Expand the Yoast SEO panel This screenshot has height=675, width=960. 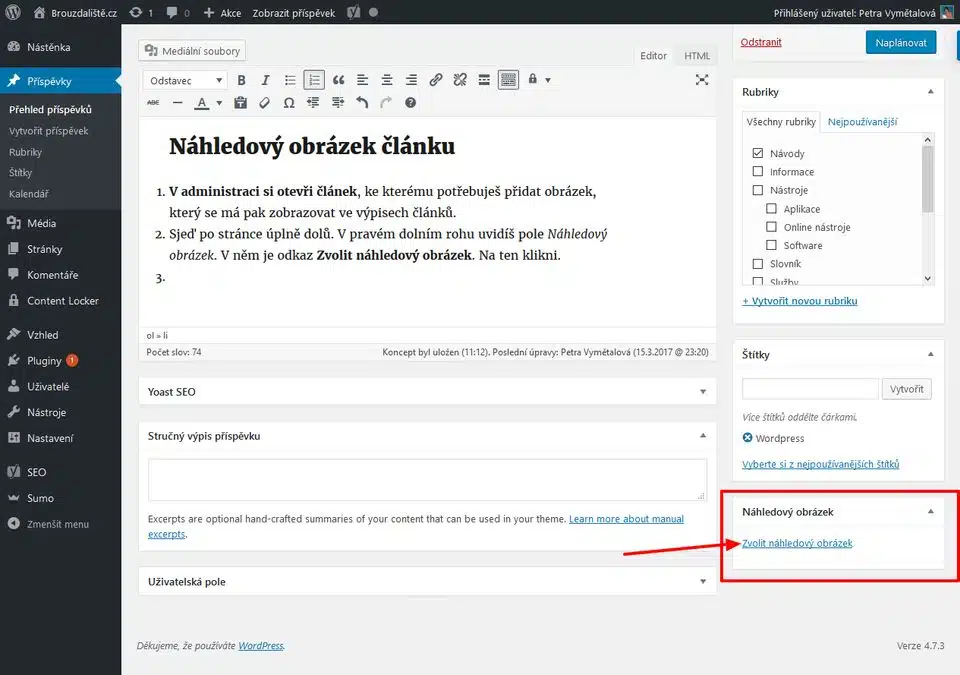coord(703,391)
